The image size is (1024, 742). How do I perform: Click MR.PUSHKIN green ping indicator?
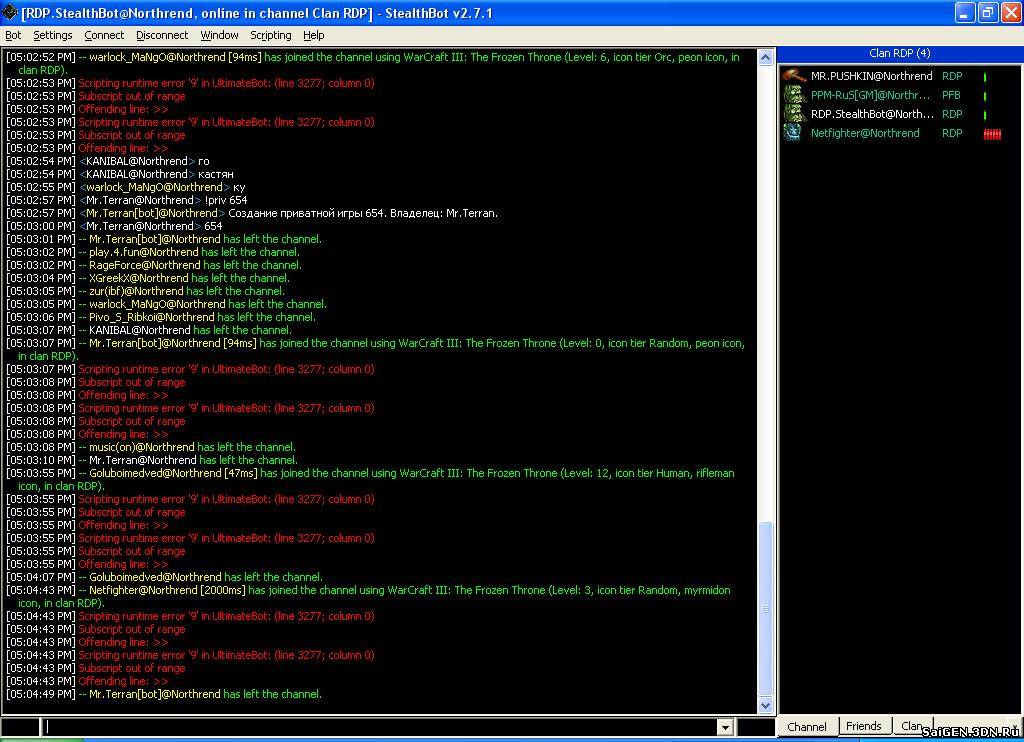985,76
